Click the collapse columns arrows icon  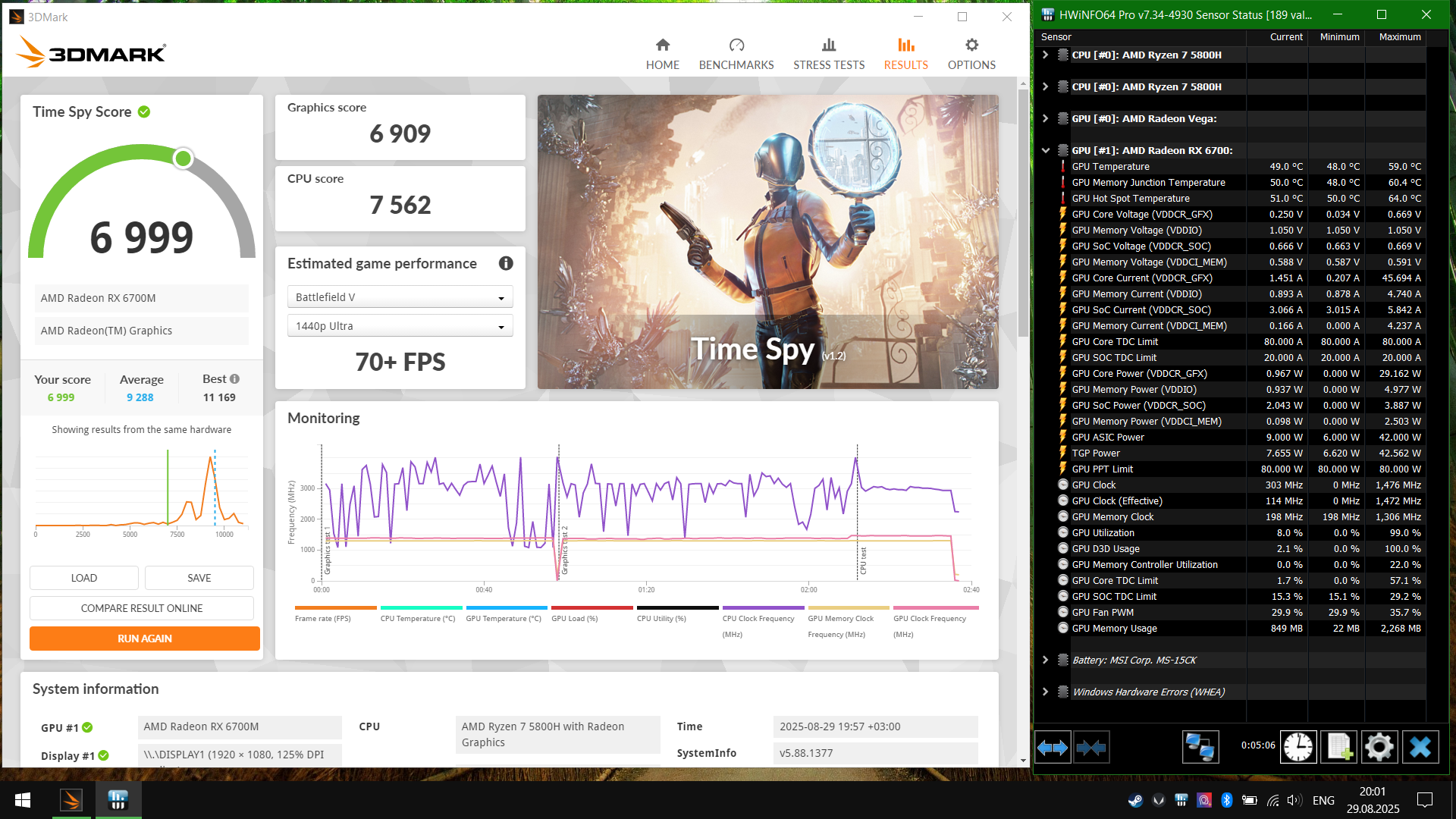coord(1091,748)
